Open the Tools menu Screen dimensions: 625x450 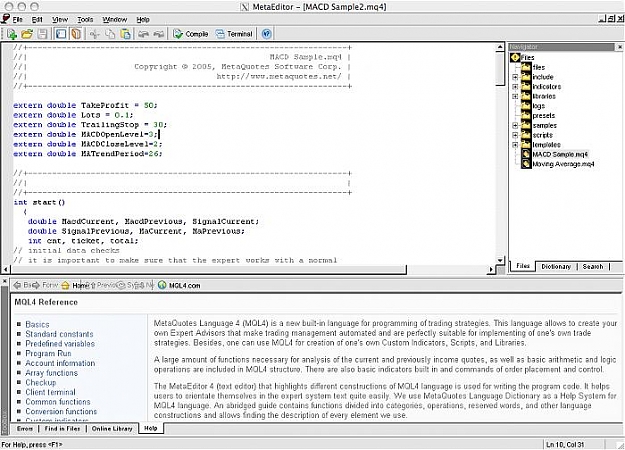pos(85,20)
